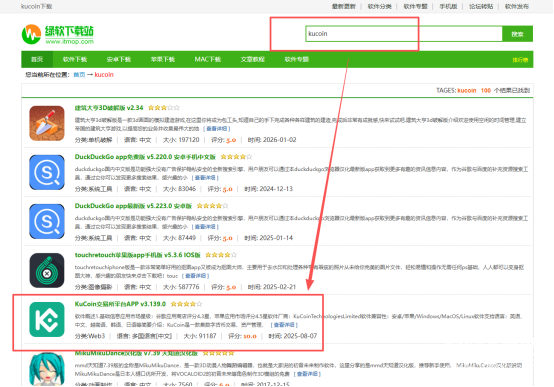The width and height of the screenshot is (554, 387).
Task: Click the size value 83046
Action: click(187, 189)
